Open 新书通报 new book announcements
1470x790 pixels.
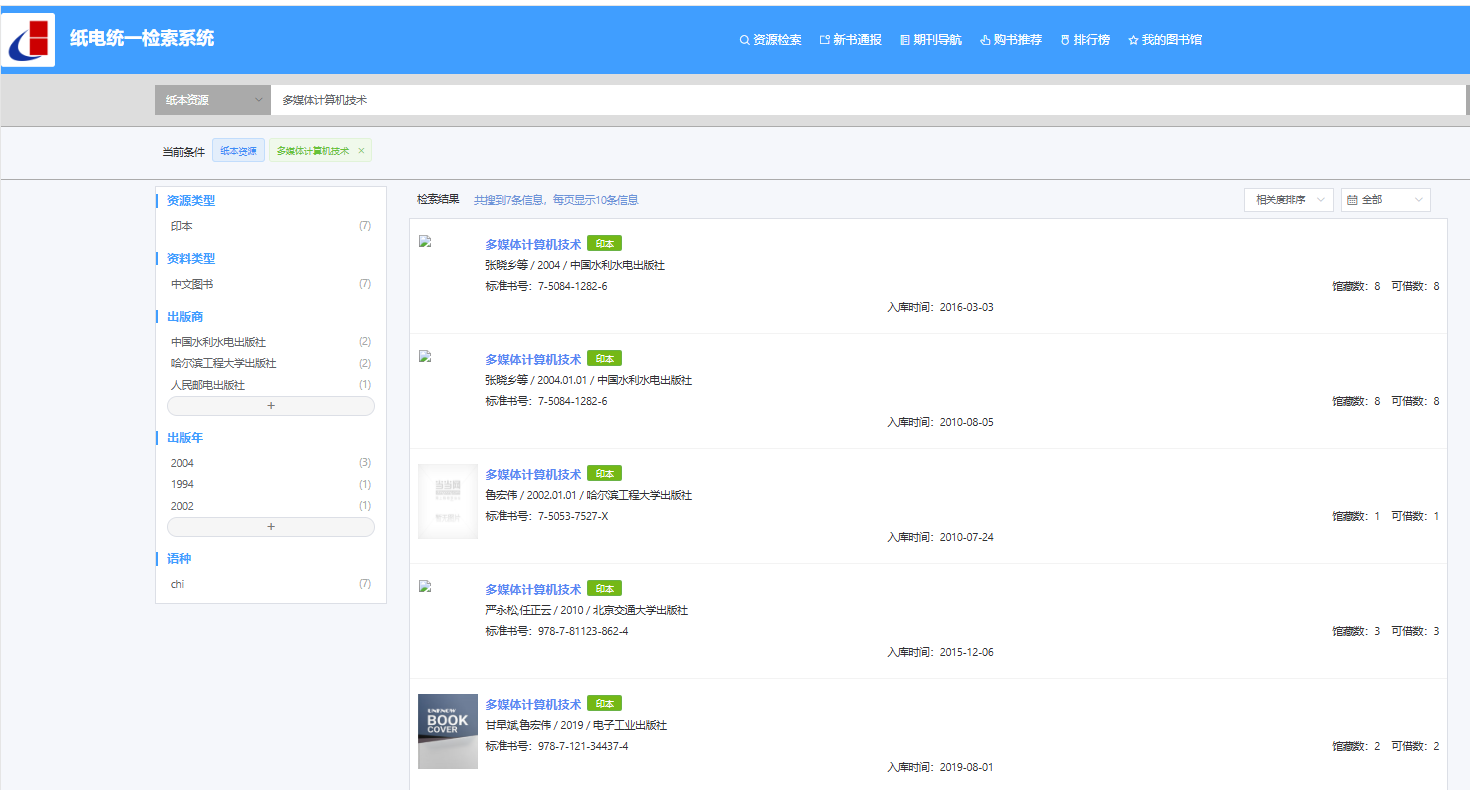coord(850,40)
